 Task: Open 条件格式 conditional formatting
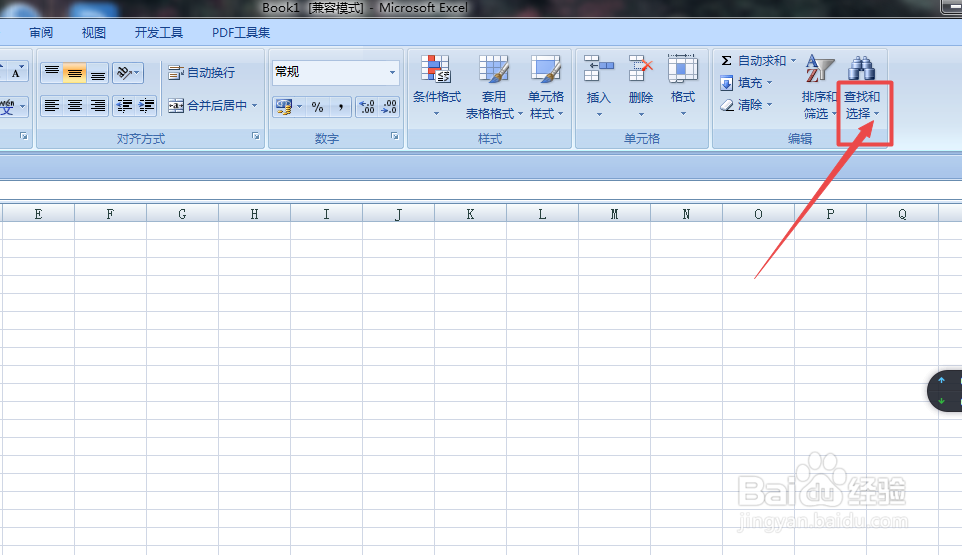(x=437, y=86)
